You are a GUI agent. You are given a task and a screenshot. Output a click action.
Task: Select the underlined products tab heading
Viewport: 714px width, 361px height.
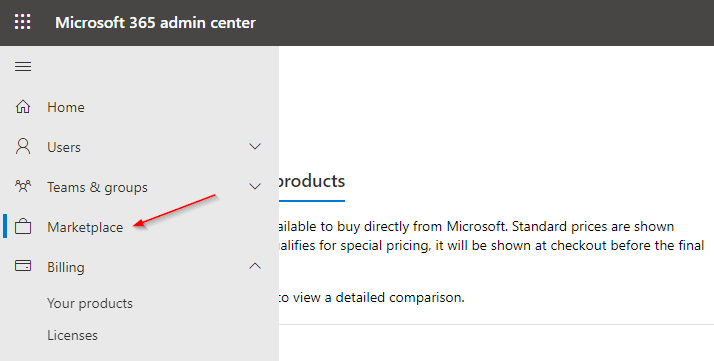click(x=311, y=182)
